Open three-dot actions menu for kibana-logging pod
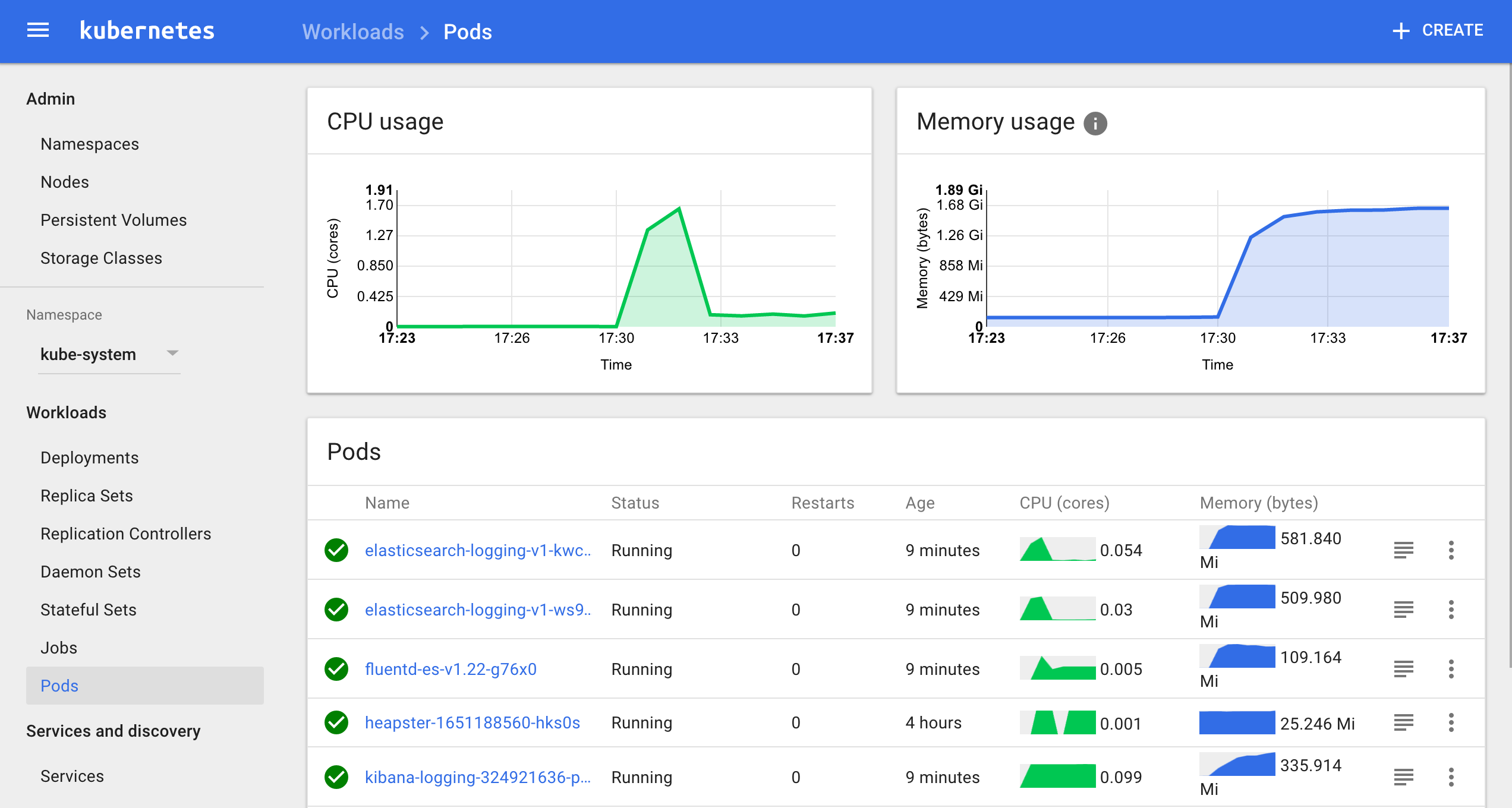 tap(1451, 777)
